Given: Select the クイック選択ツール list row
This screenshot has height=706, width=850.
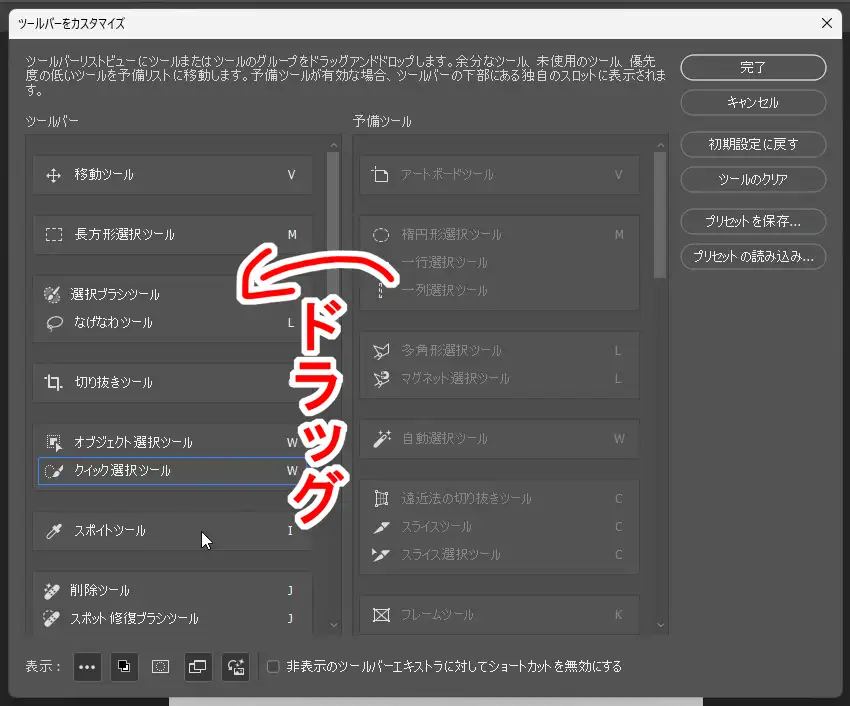Looking at the screenshot, I should (x=170, y=471).
